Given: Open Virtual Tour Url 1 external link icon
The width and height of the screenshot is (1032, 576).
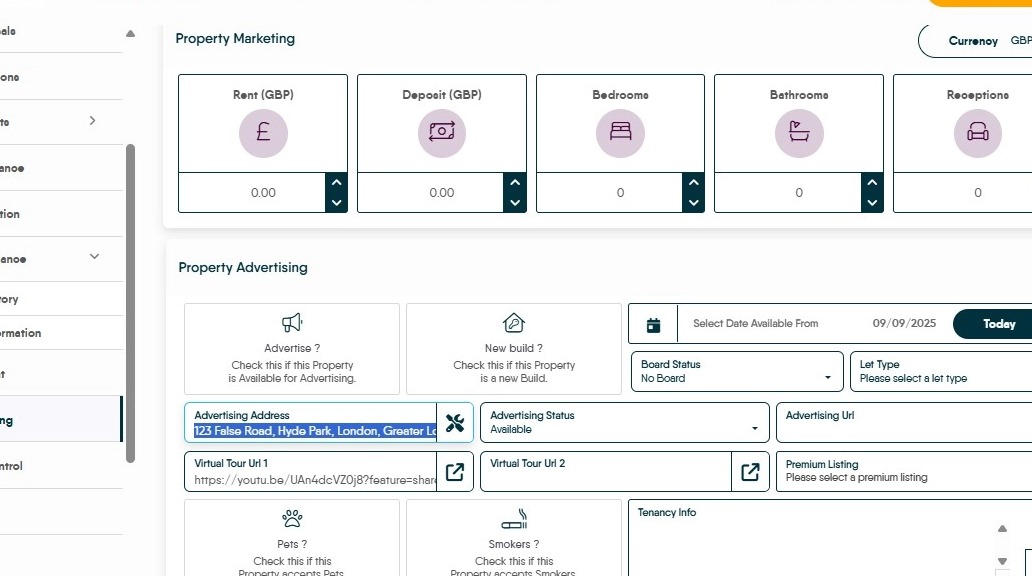Looking at the screenshot, I should 455,472.
